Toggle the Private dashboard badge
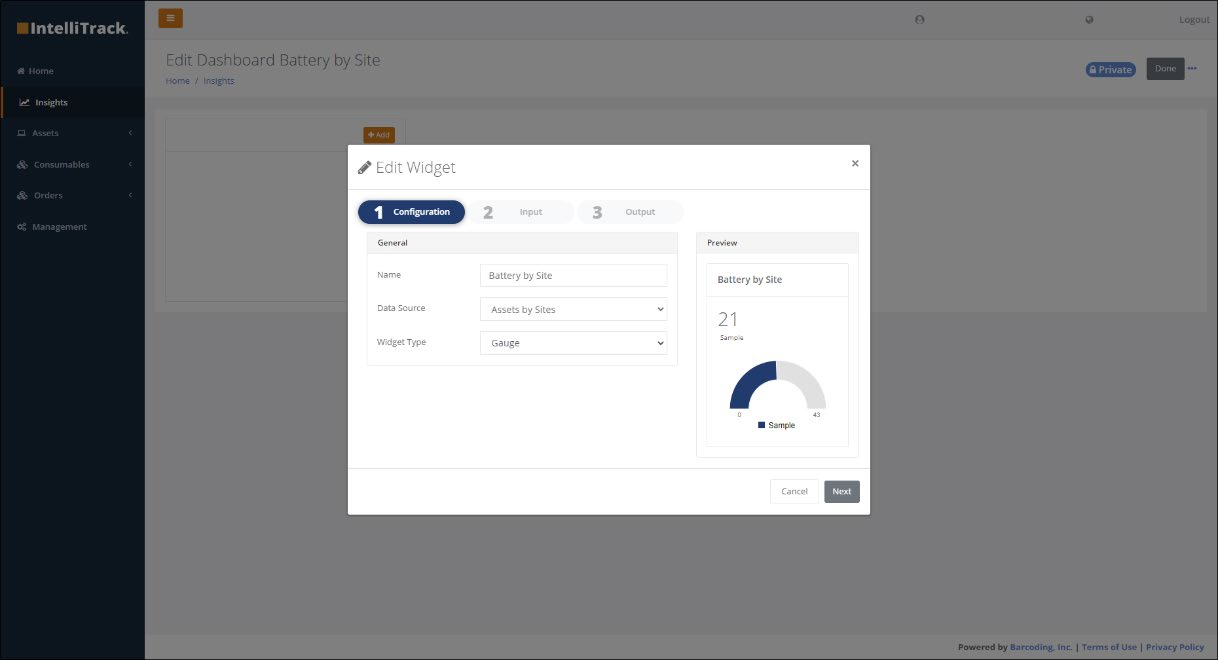 [x=1111, y=70]
